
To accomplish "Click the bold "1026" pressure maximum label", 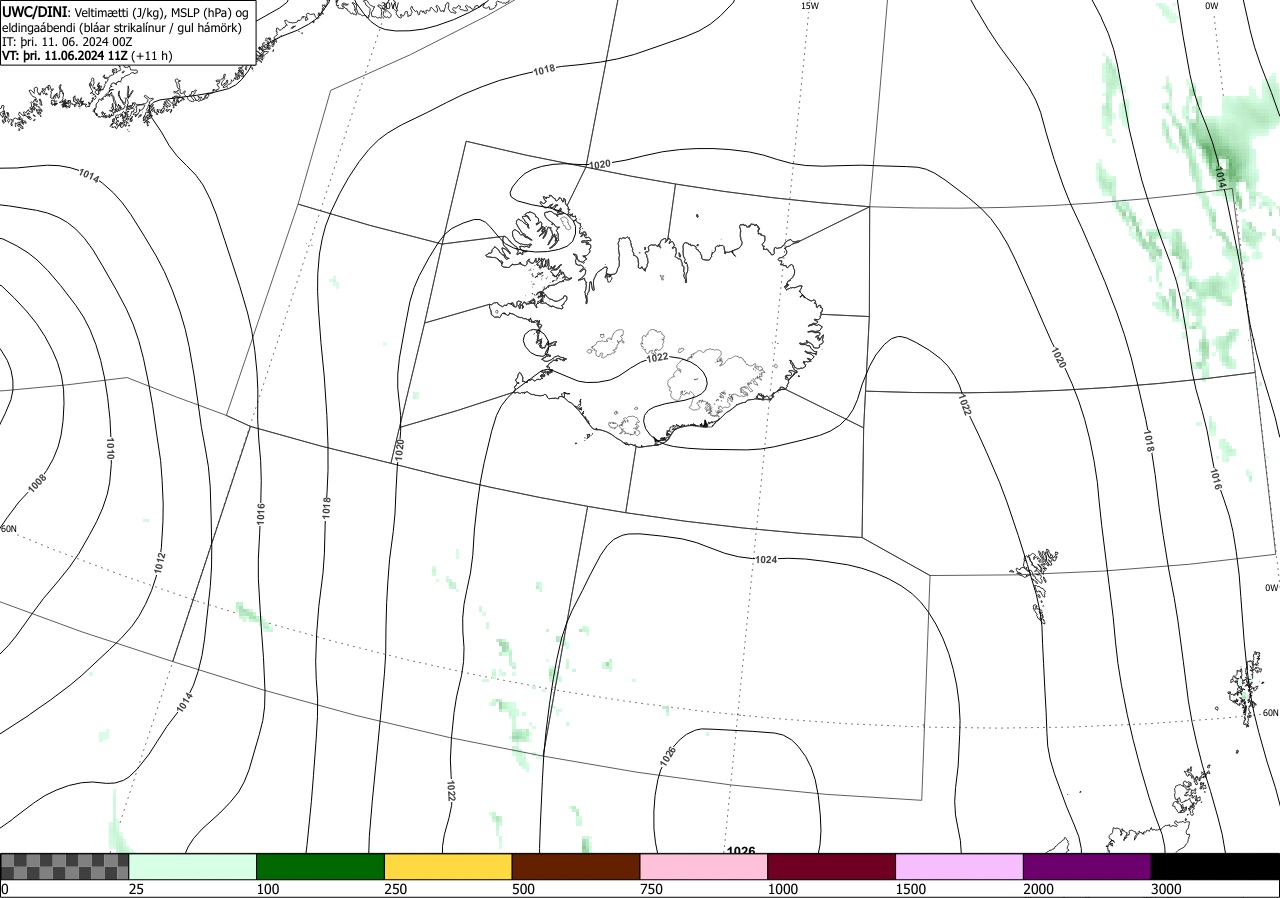I will [x=741, y=851].
